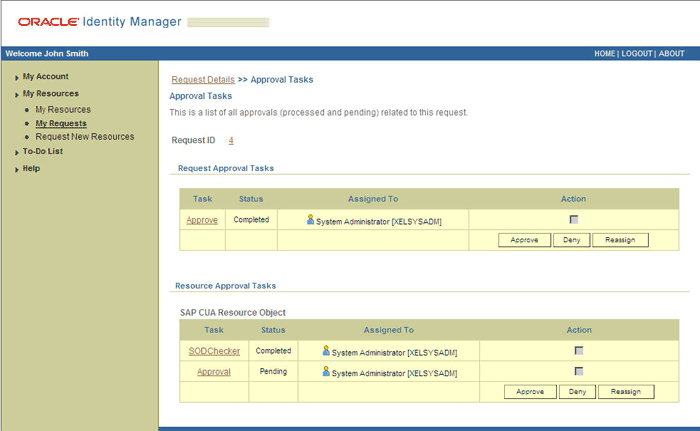Open the SODChecker task link

pos(214,351)
